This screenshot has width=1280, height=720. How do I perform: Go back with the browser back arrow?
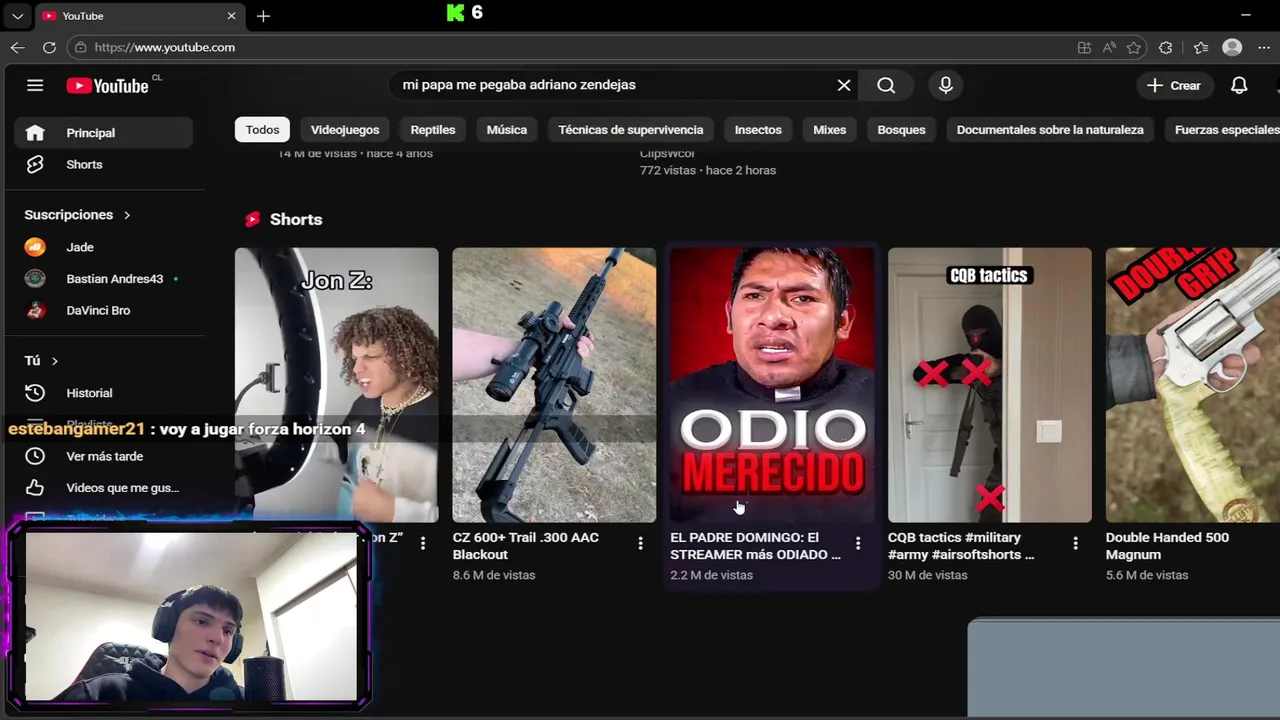17,47
